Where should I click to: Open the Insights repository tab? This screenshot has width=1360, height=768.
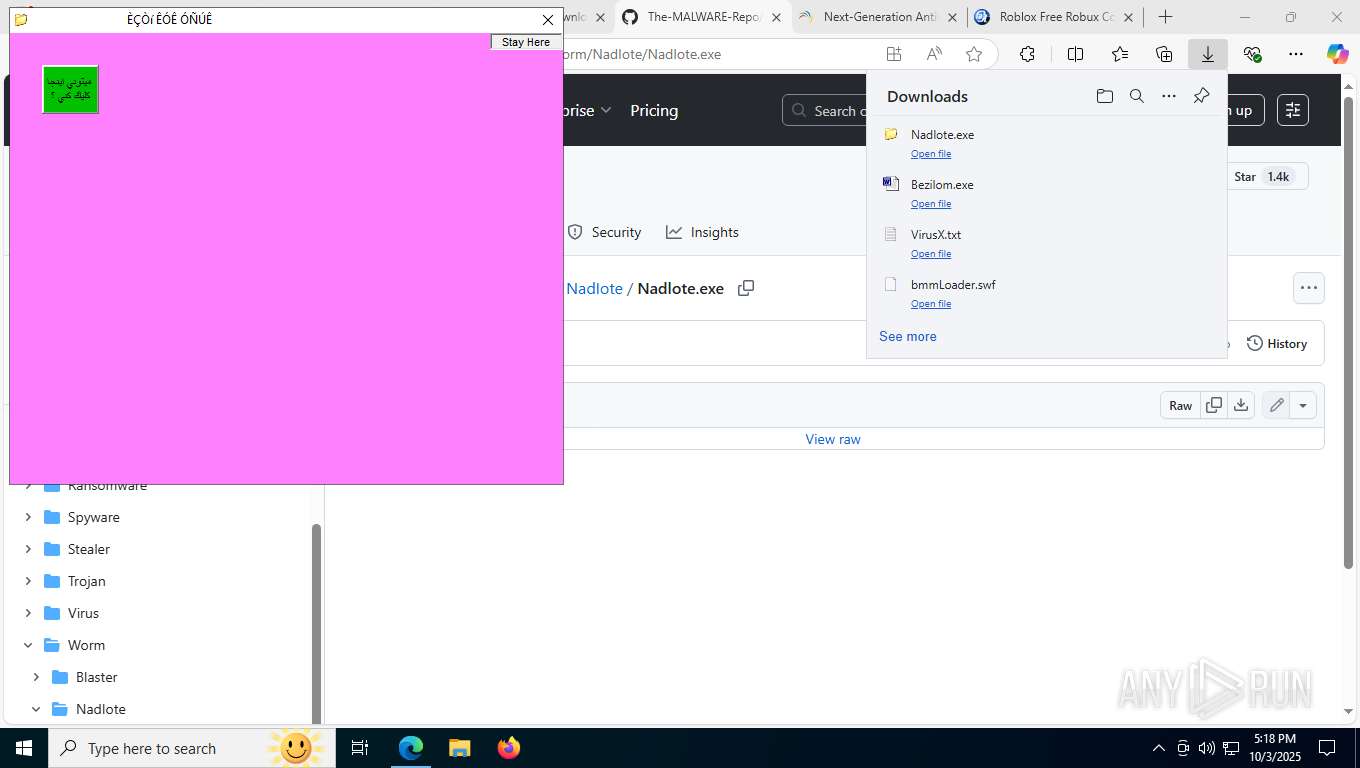pos(703,232)
